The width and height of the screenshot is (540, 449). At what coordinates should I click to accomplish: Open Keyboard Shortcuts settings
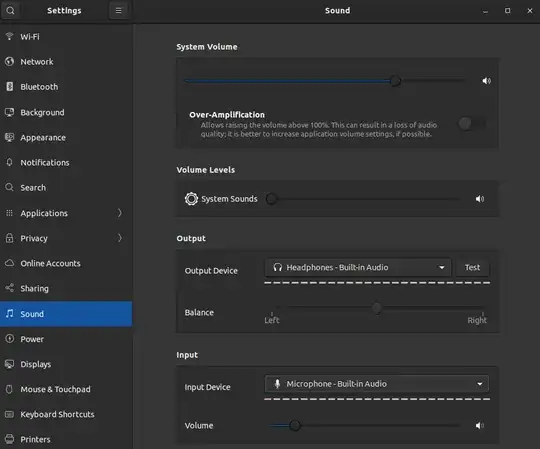(x=66, y=414)
